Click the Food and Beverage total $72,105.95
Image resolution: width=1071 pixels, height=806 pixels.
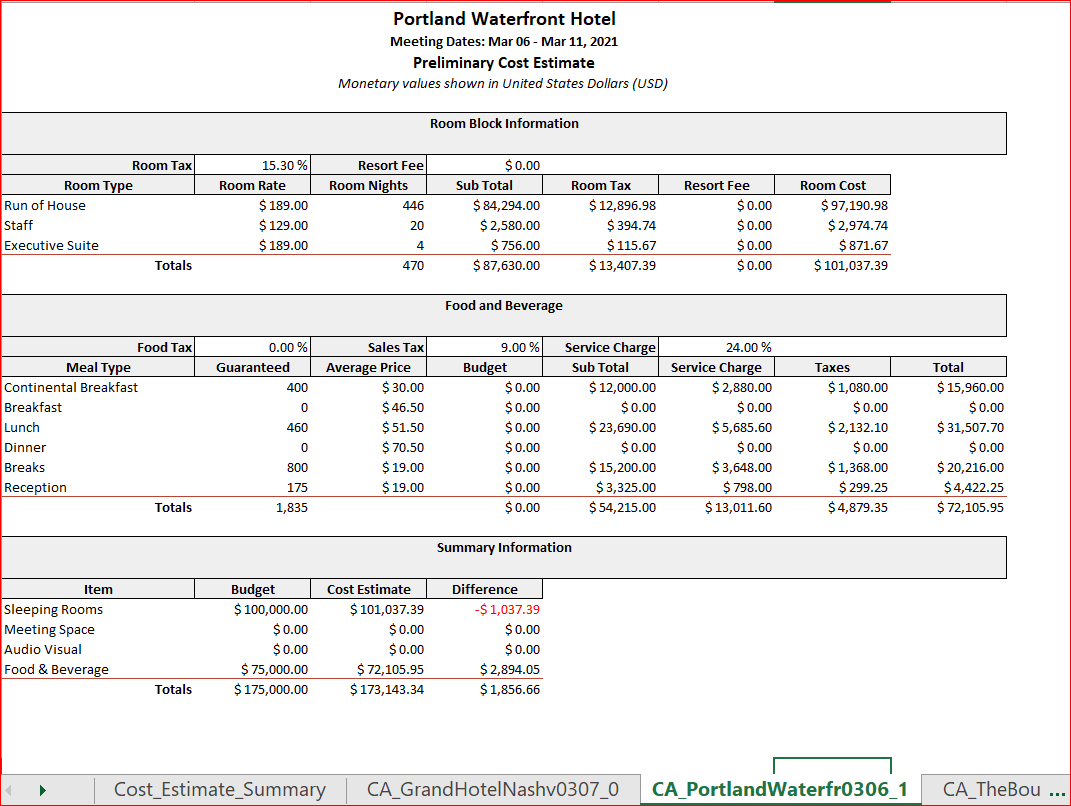(947, 507)
